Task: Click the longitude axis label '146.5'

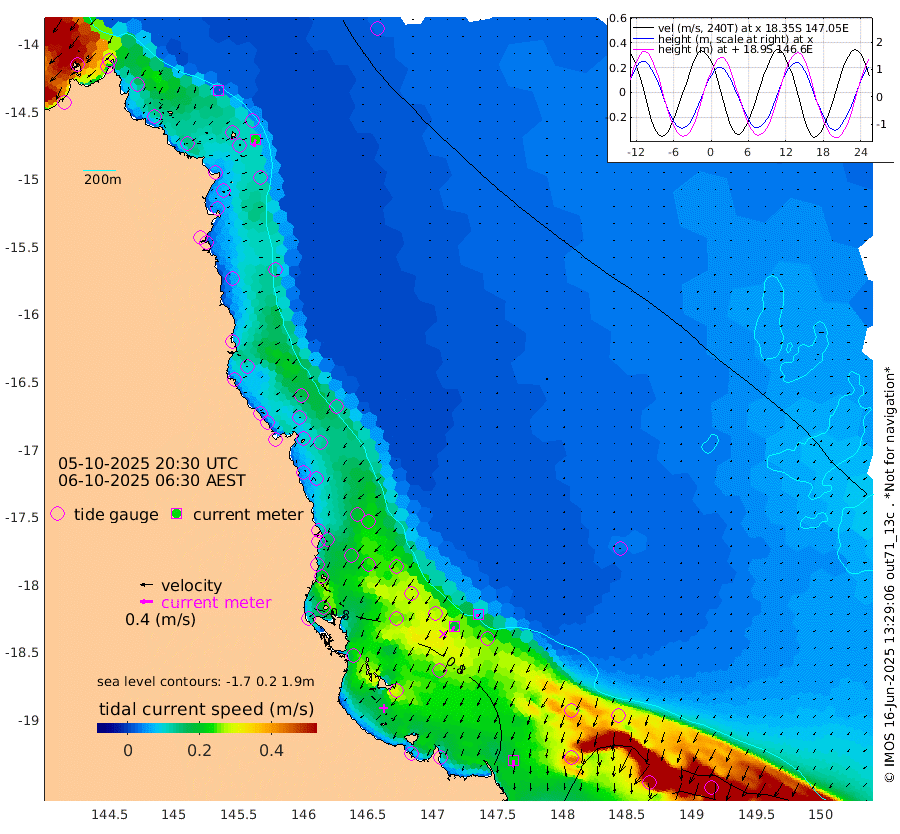Action: pos(367,814)
